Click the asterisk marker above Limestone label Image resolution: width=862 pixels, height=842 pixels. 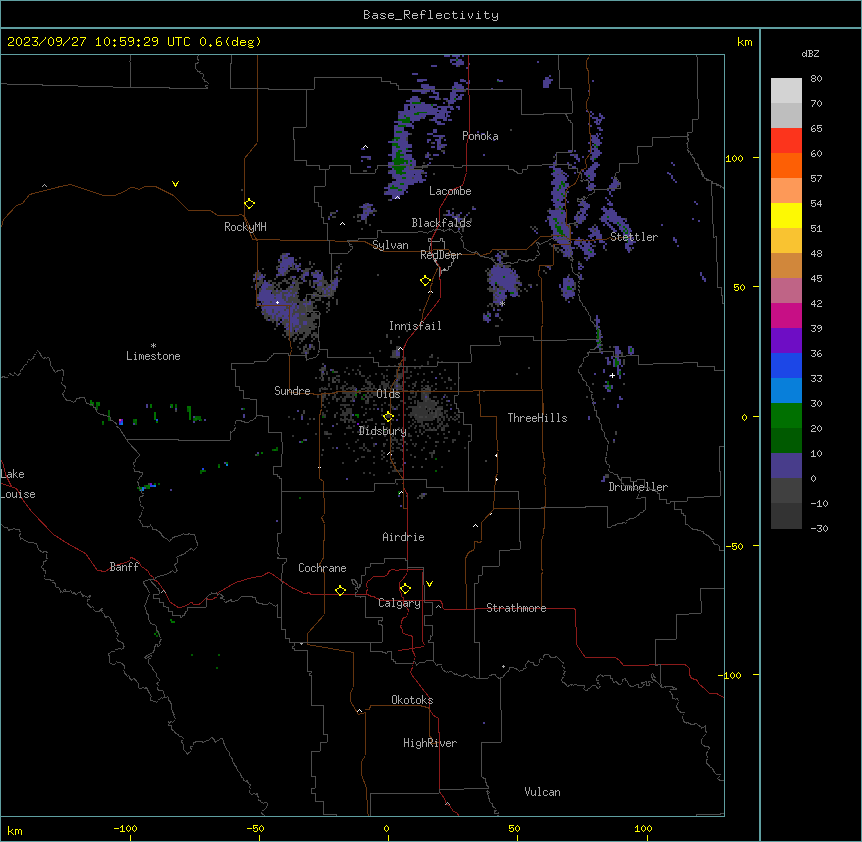153,346
